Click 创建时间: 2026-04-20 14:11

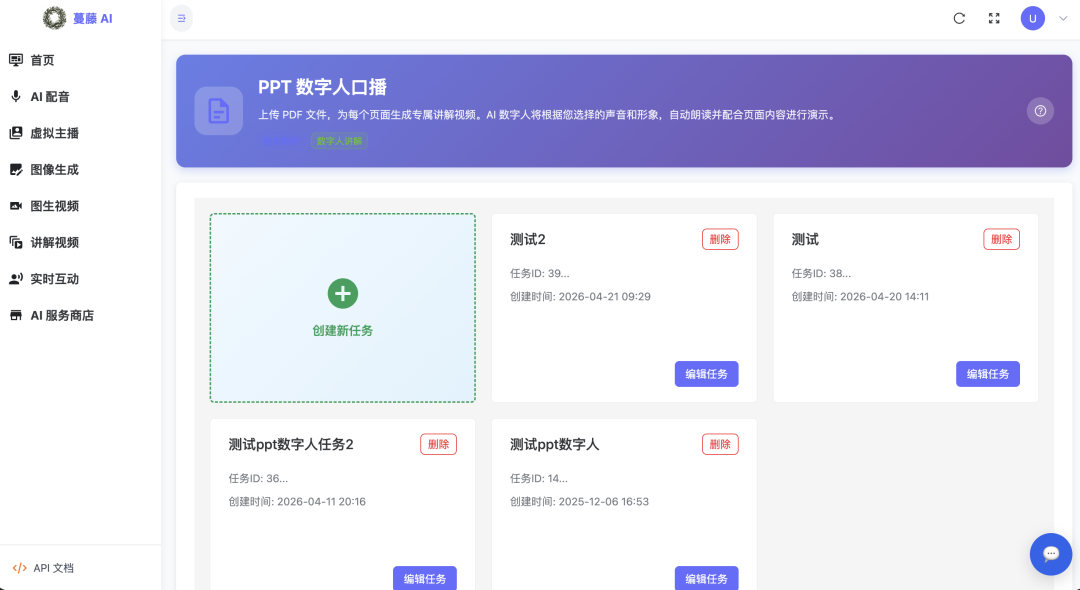(x=860, y=297)
